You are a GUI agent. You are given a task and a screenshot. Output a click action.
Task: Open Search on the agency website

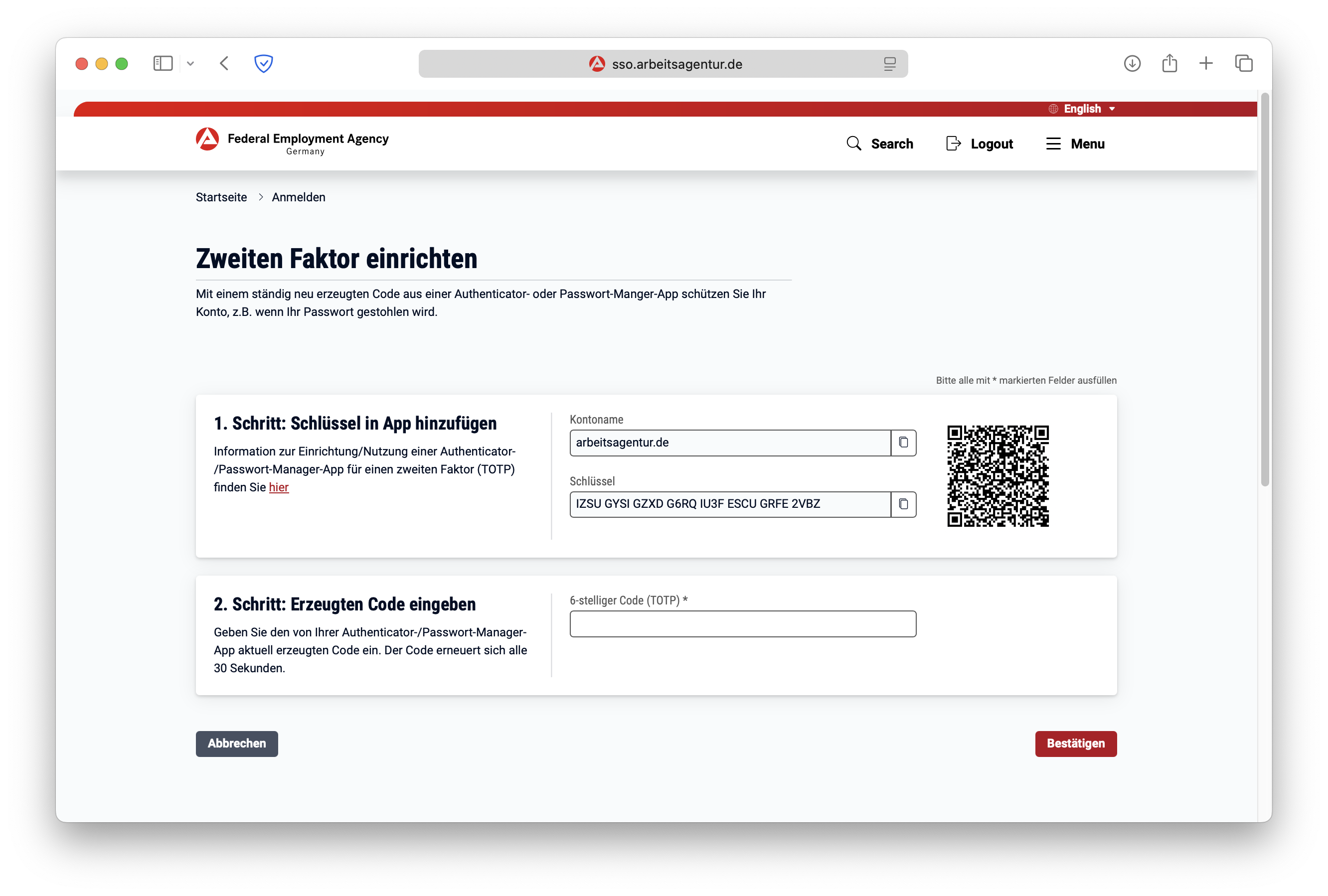tap(880, 144)
